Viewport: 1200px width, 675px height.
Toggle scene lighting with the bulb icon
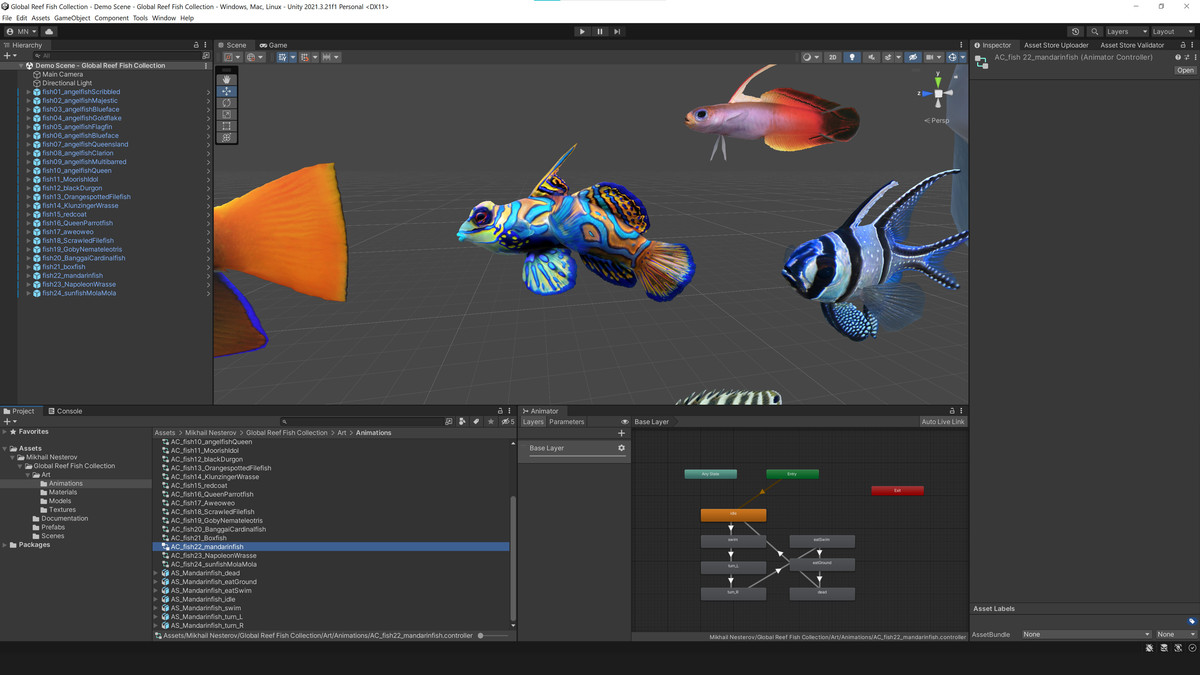pos(852,57)
